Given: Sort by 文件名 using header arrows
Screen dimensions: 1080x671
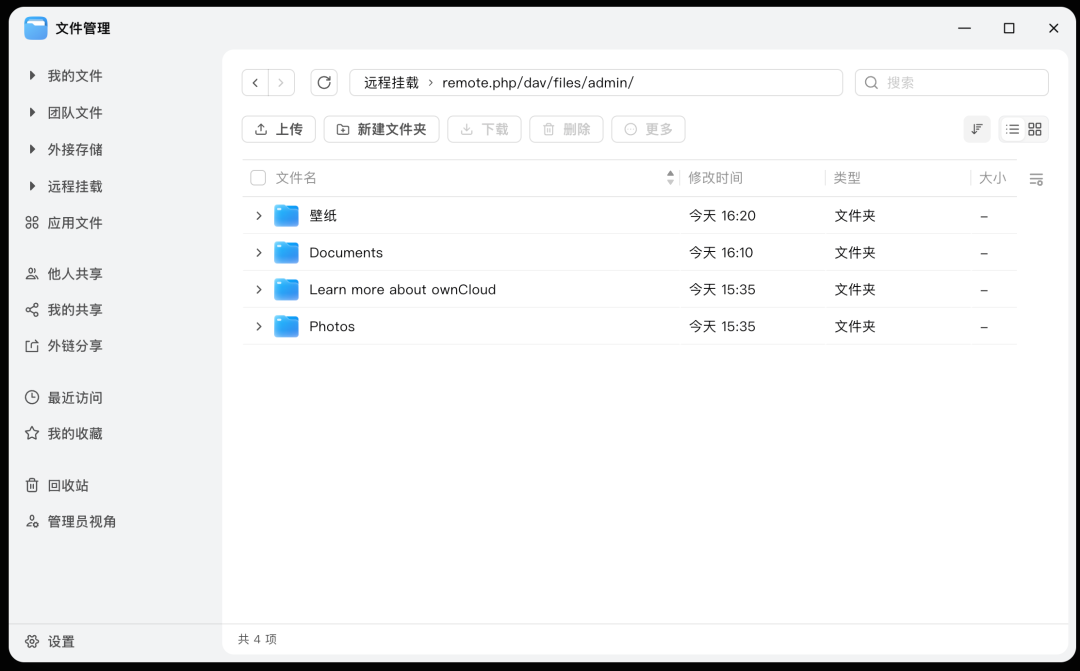Looking at the screenshot, I should click(x=670, y=178).
